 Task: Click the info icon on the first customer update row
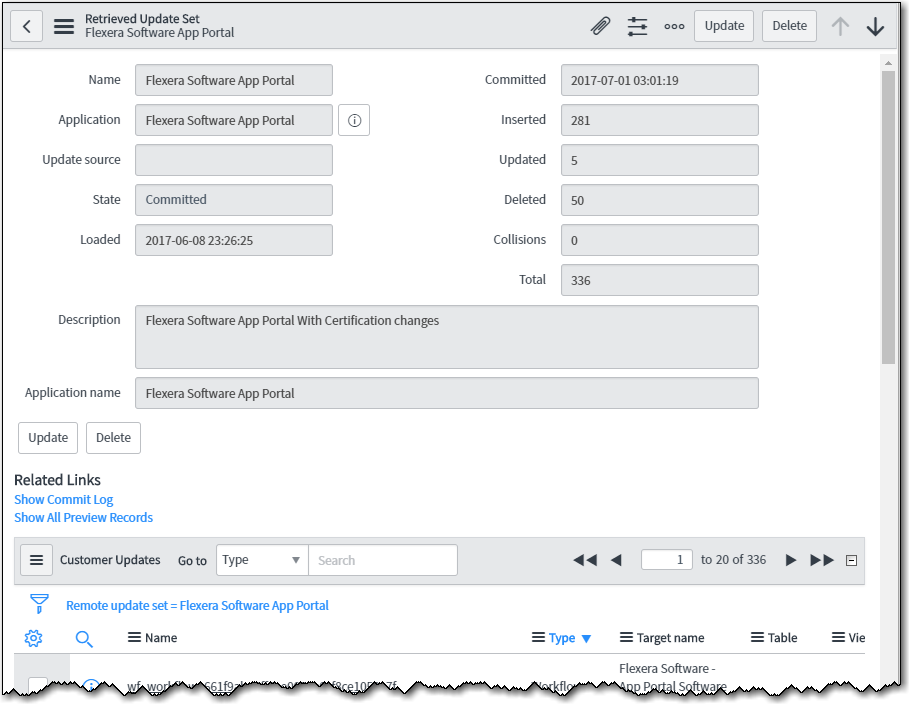point(92,686)
